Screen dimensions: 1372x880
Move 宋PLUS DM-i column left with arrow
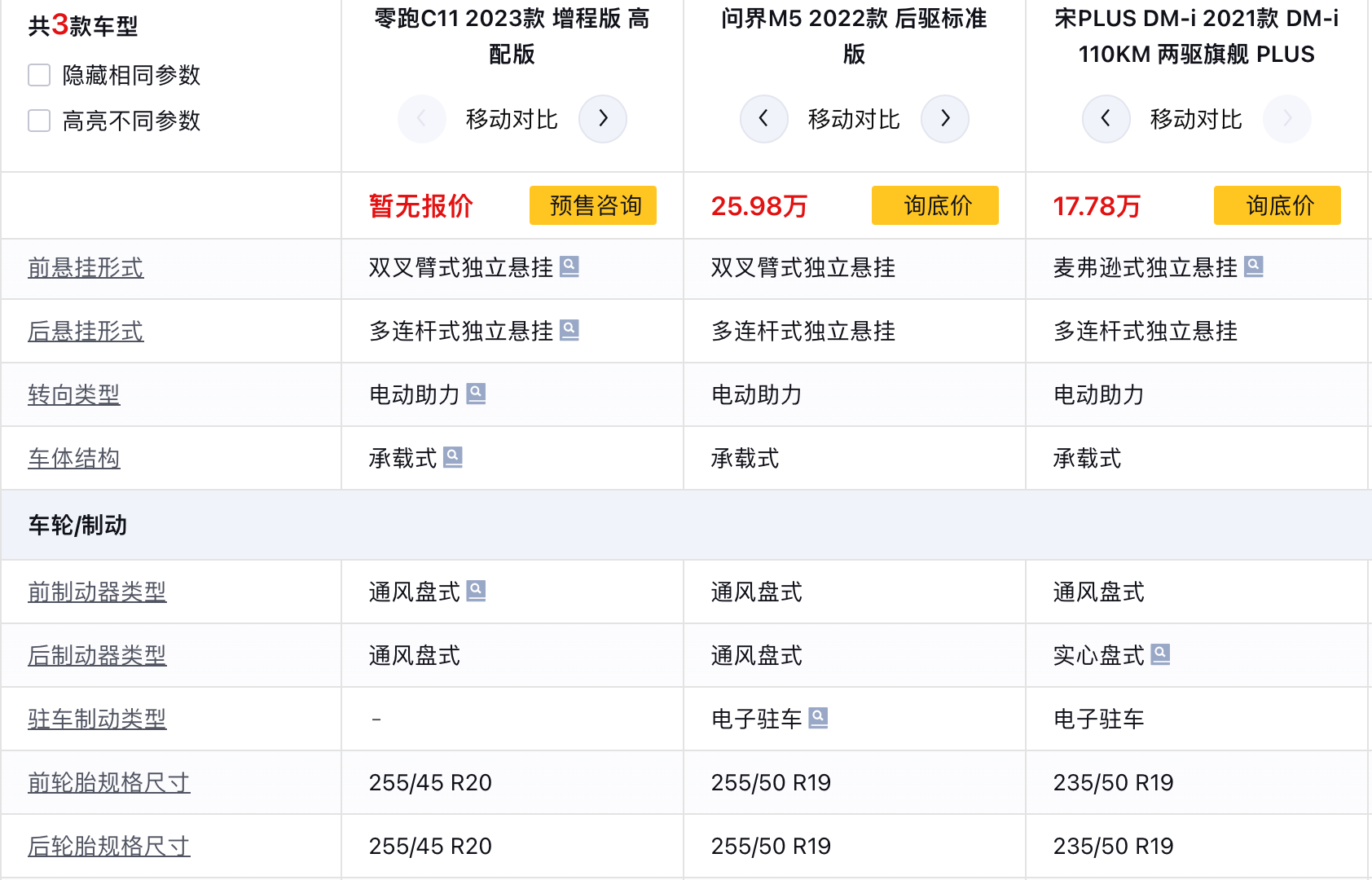pos(1106,119)
